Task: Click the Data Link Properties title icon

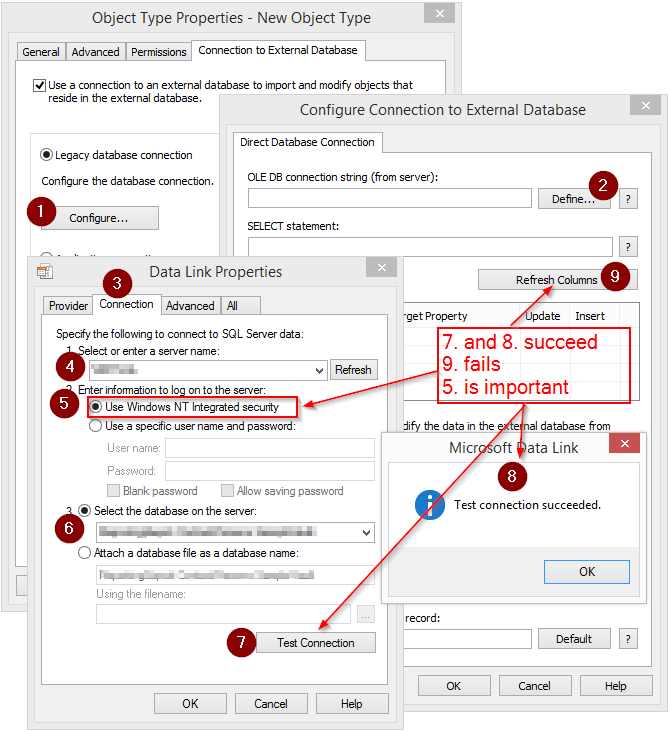Action: [x=45, y=272]
